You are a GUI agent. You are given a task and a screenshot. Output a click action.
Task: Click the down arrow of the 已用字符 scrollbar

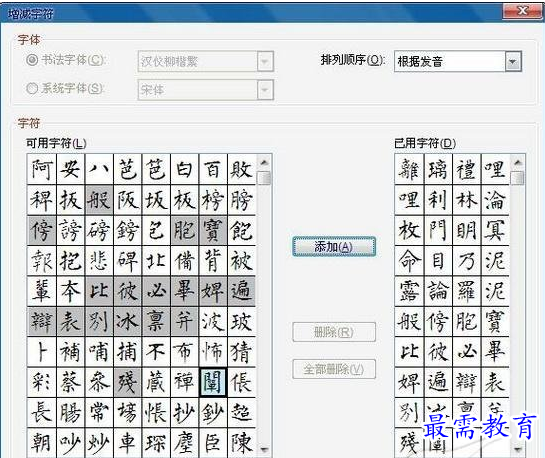pos(518,450)
